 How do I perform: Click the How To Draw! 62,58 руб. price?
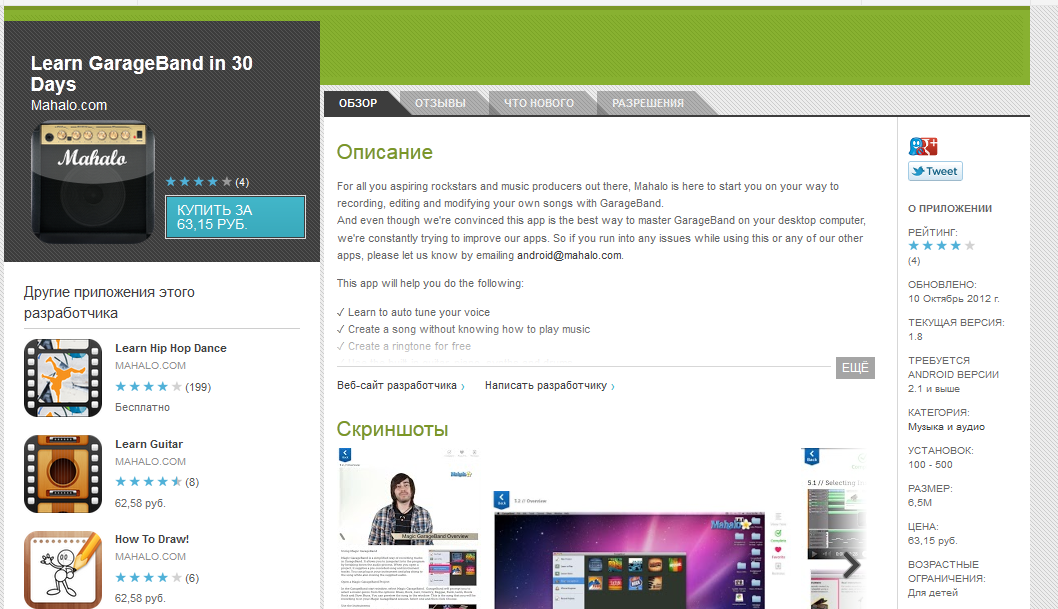[140, 598]
